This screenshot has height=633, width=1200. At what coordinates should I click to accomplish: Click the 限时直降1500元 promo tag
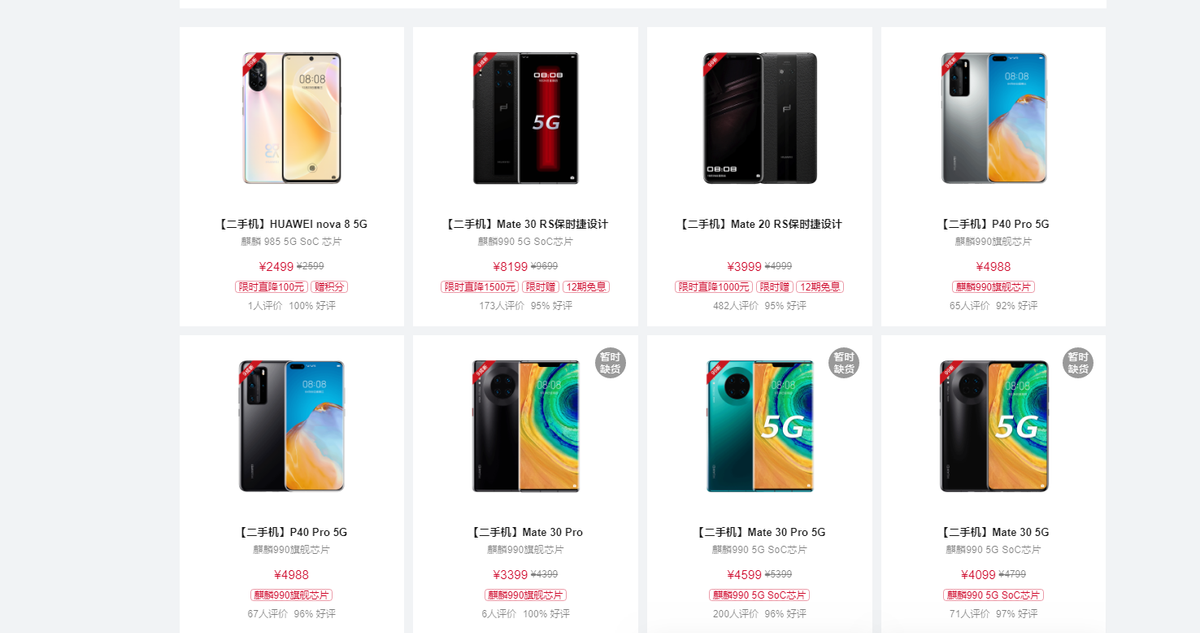click(479, 287)
